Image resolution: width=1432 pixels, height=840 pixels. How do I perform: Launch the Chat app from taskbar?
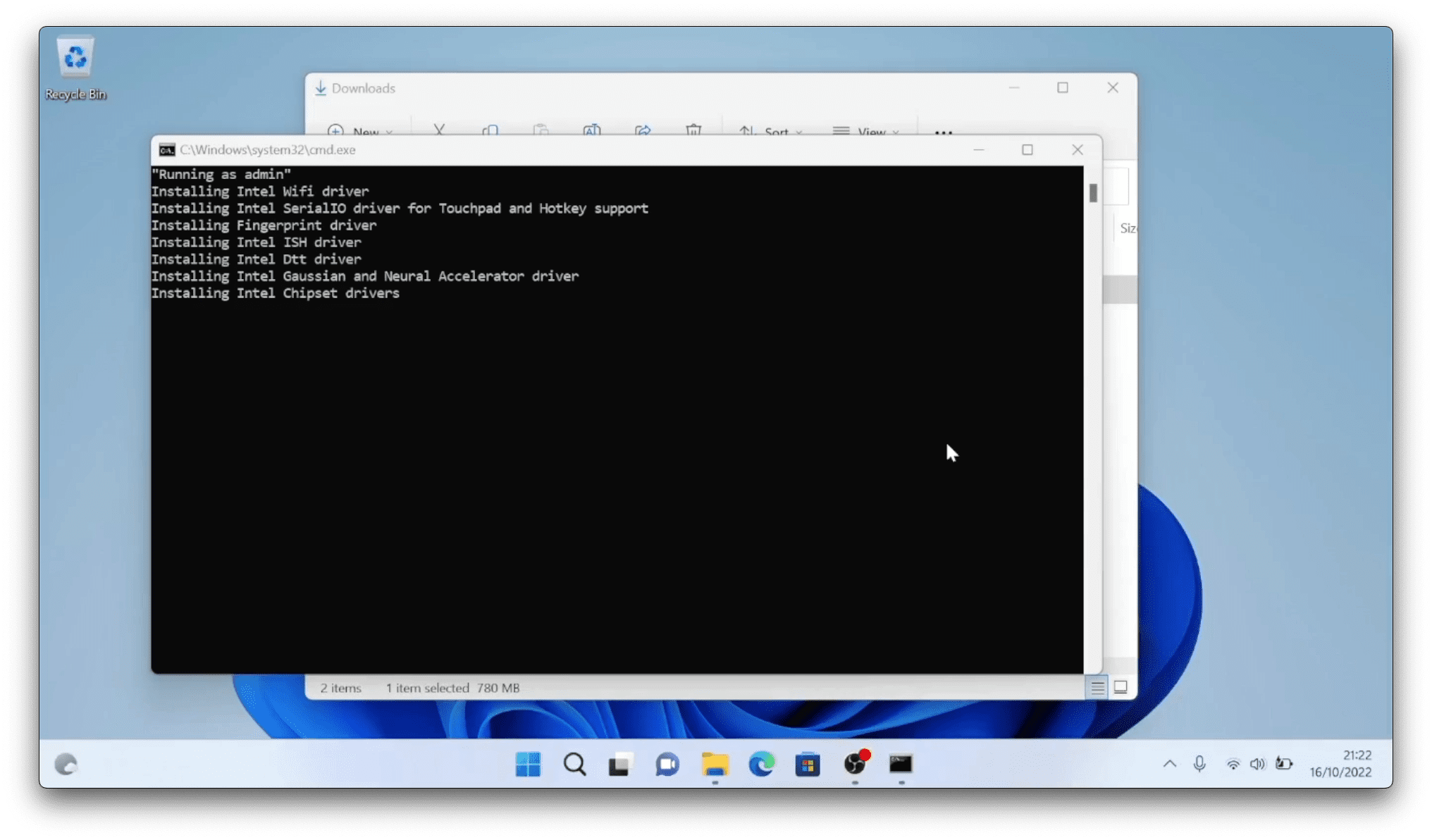pyautogui.click(x=667, y=764)
